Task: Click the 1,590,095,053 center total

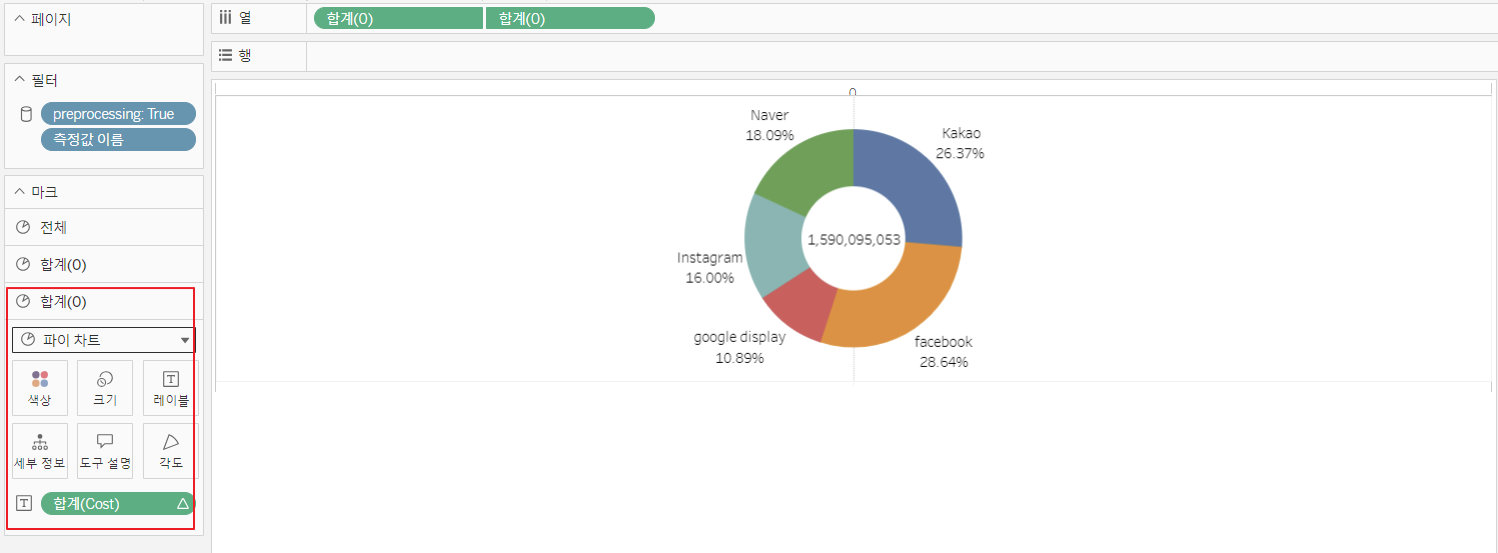Action: click(x=854, y=240)
